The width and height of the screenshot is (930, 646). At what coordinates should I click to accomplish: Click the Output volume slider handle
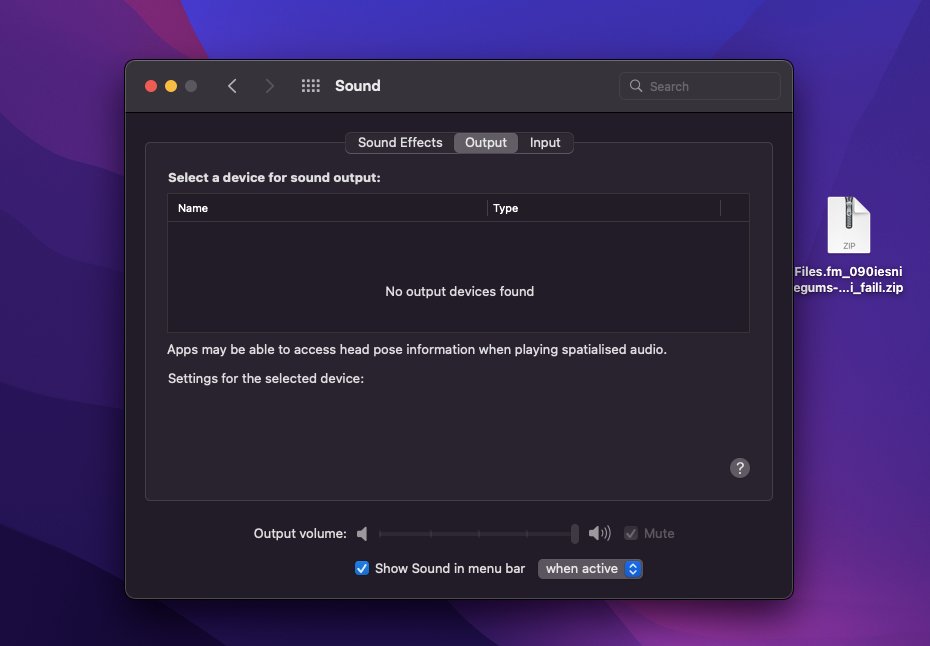click(574, 533)
